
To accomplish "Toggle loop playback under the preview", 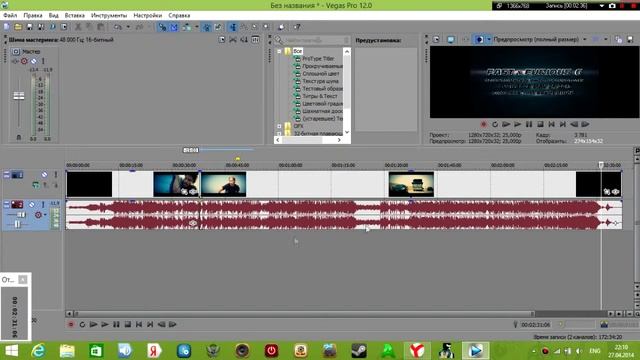I will (x=495, y=124).
